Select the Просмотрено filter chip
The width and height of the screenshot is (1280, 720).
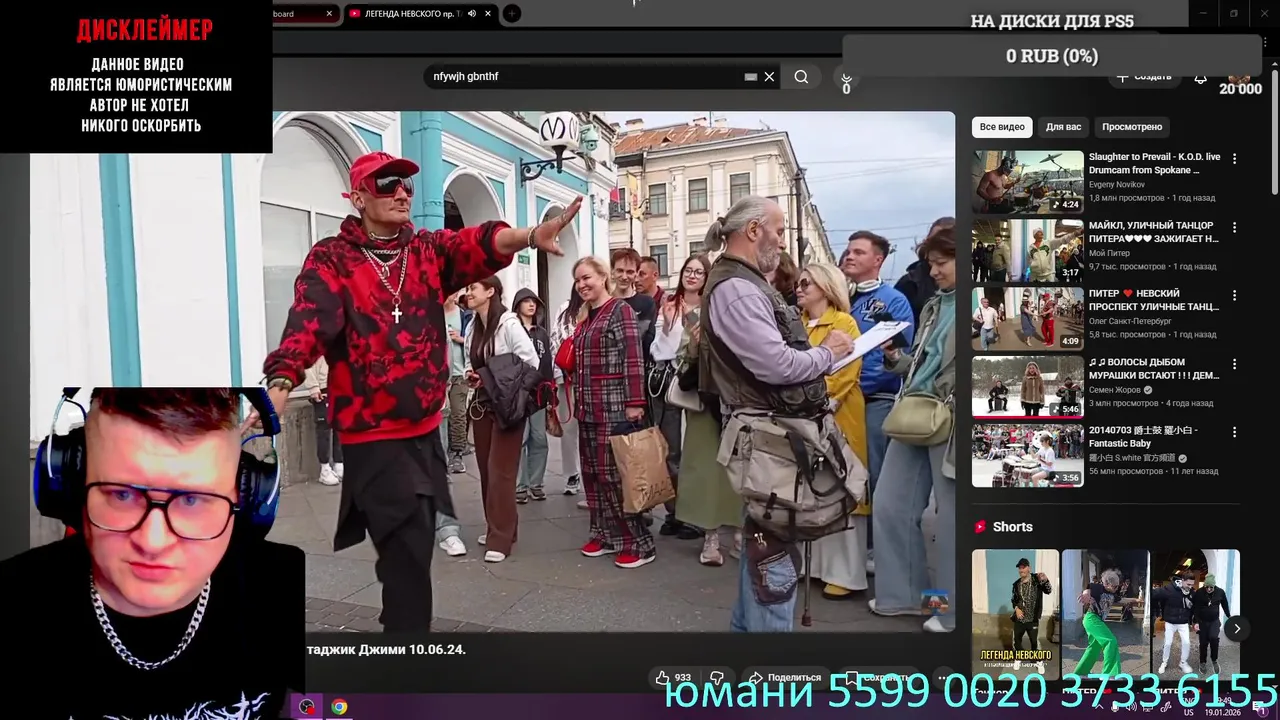(x=1132, y=127)
